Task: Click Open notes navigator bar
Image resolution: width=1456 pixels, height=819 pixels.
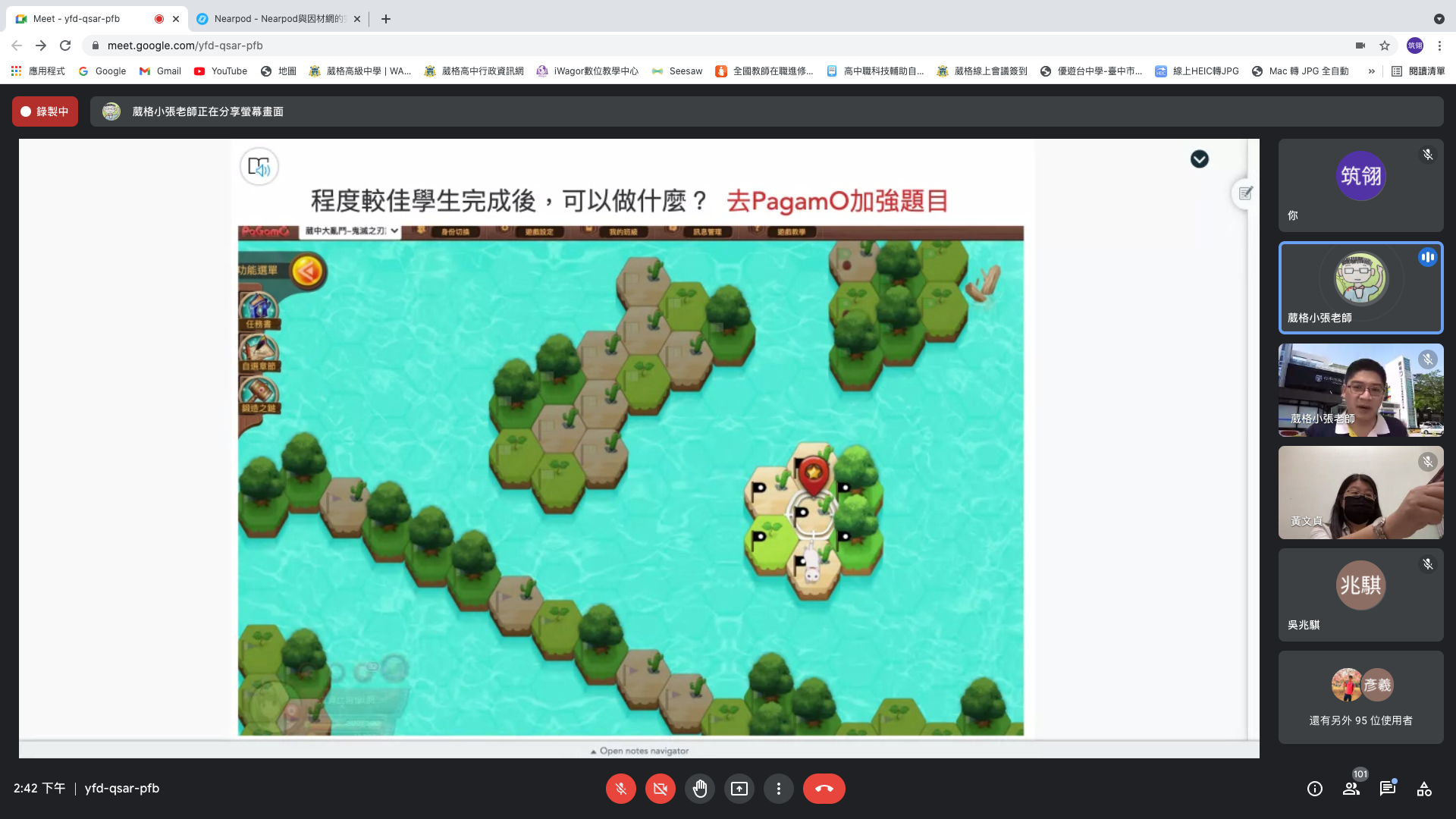Action: [x=639, y=751]
